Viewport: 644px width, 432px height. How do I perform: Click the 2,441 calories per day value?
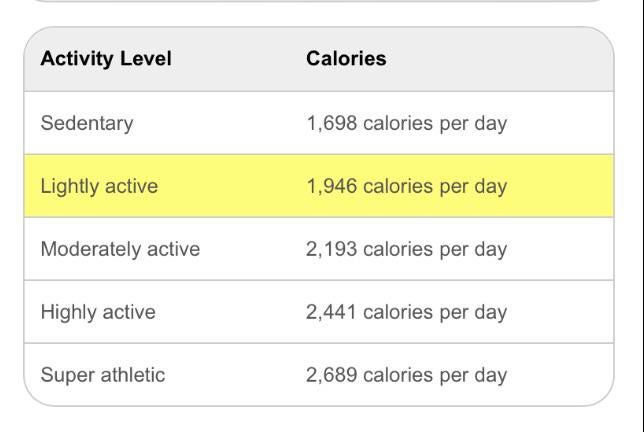pos(406,312)
